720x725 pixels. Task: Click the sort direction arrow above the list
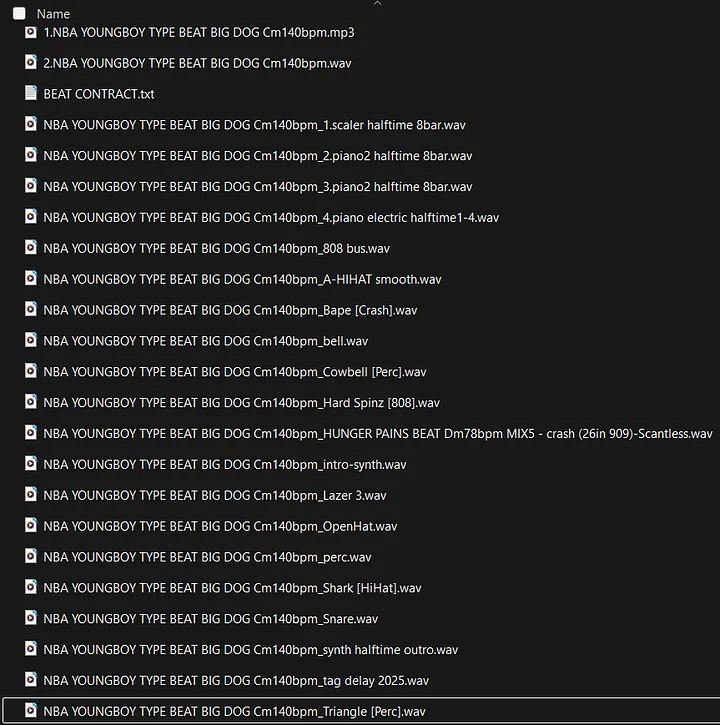(x=377, y=3)
